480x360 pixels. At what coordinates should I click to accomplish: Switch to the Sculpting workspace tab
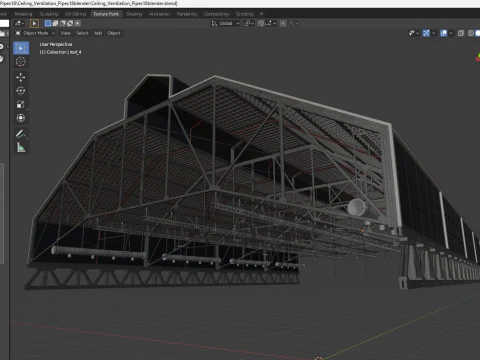pyautogui.click(x=49, y=14)
